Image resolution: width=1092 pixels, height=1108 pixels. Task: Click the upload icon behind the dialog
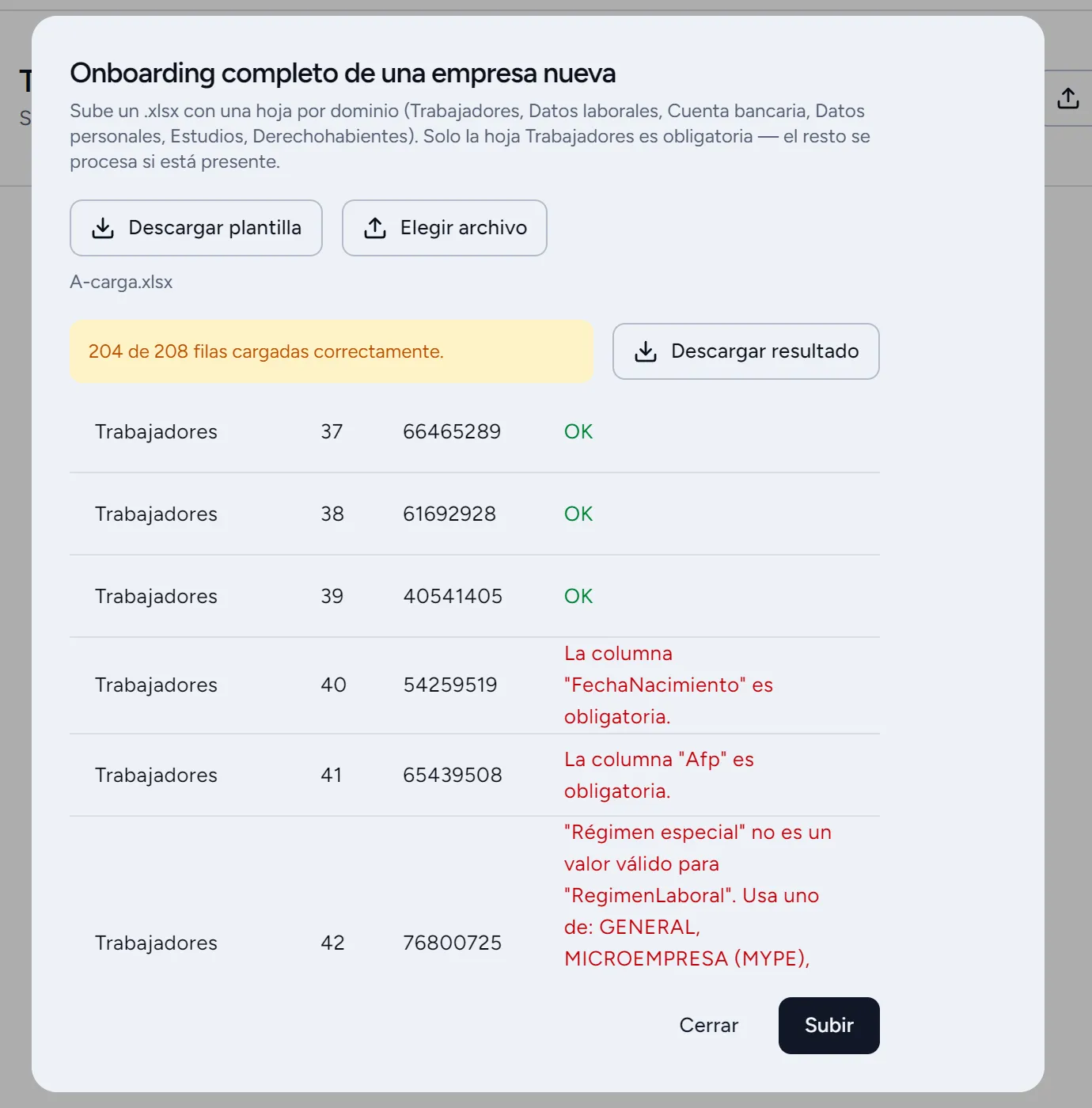click(x=1068, y=98)
